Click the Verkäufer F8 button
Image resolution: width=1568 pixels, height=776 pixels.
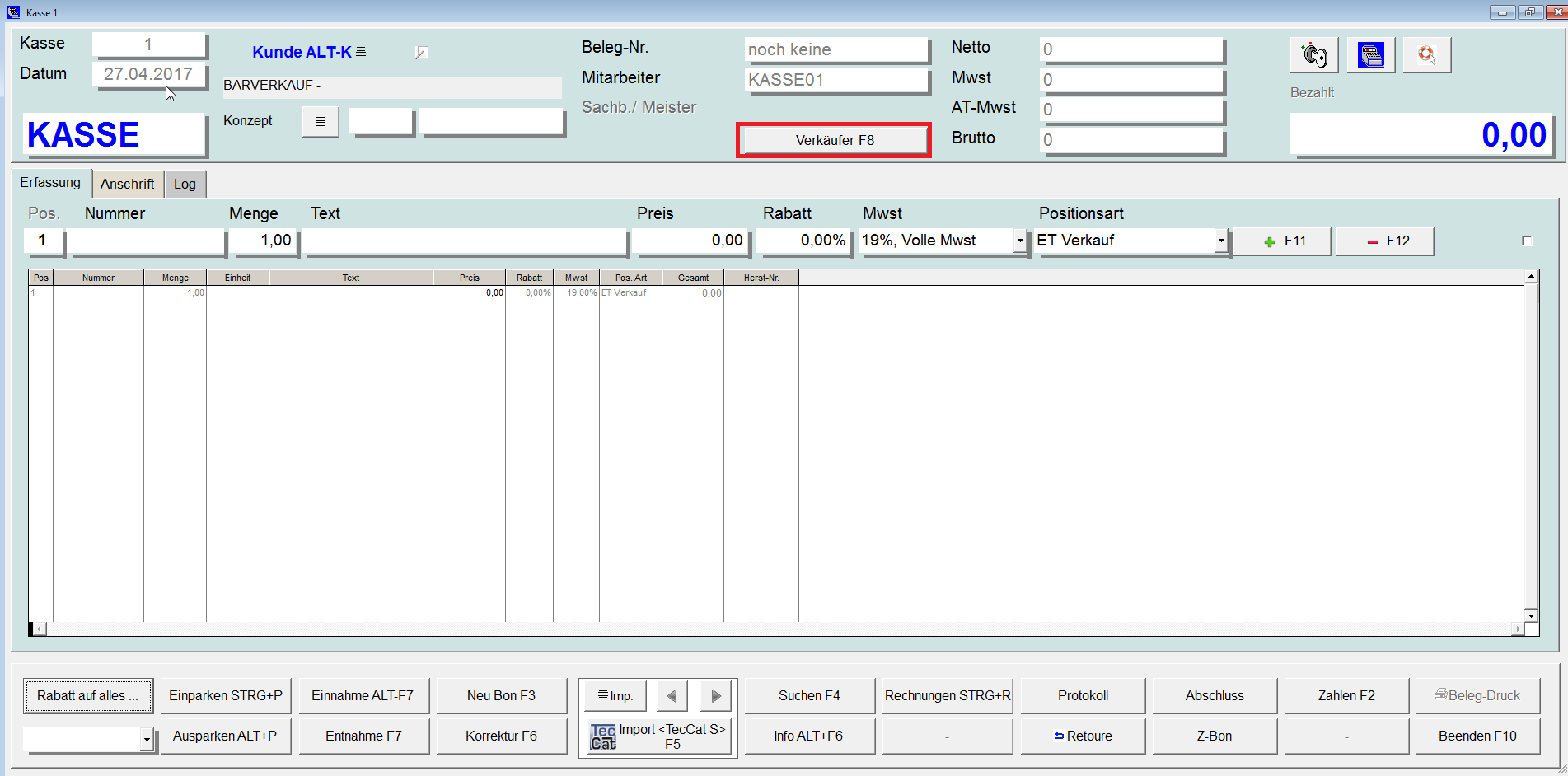tap(835, 140)
